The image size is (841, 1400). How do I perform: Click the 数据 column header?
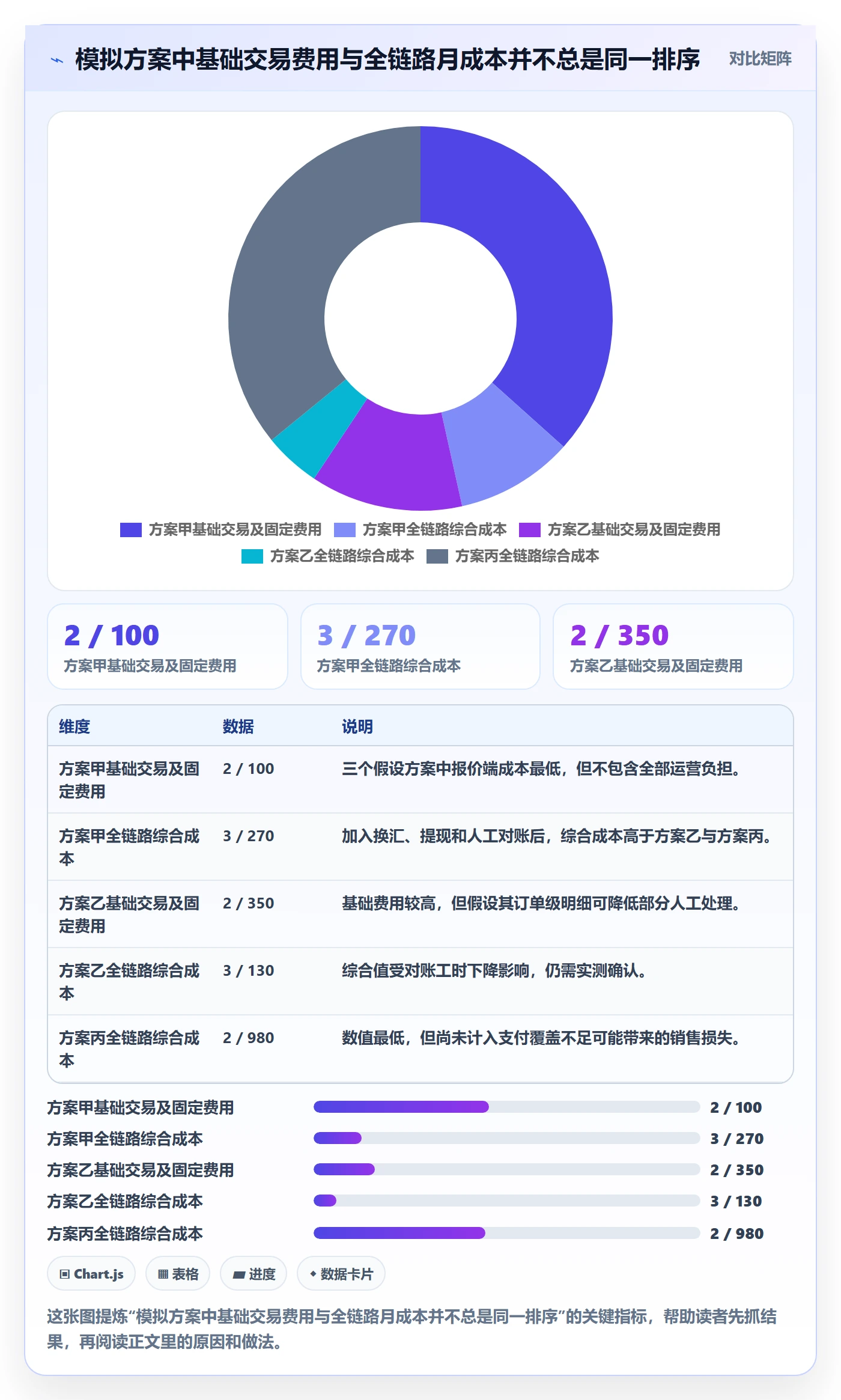point(238,726)
